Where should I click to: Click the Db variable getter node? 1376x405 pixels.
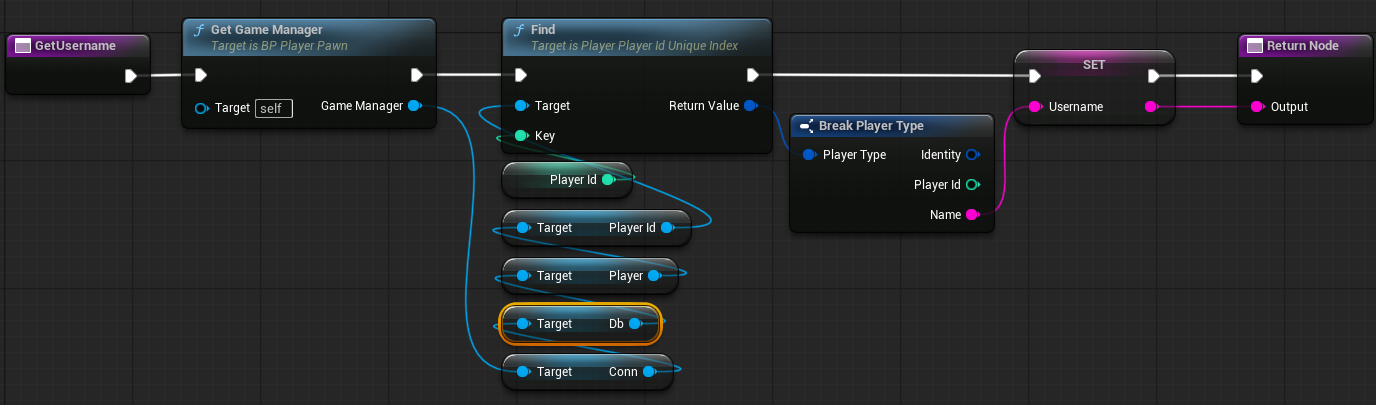click(x=580, y=324)
